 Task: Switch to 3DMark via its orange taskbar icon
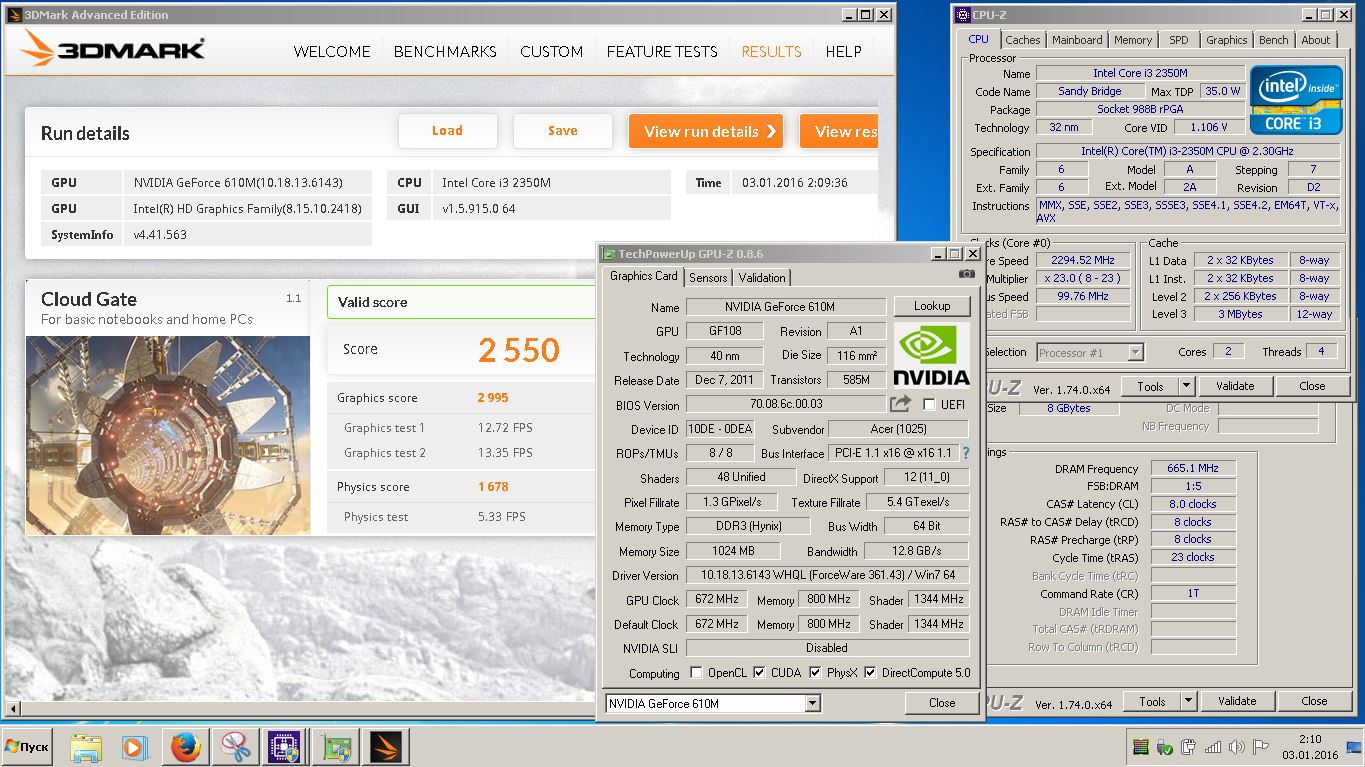[x=385, y=747]
